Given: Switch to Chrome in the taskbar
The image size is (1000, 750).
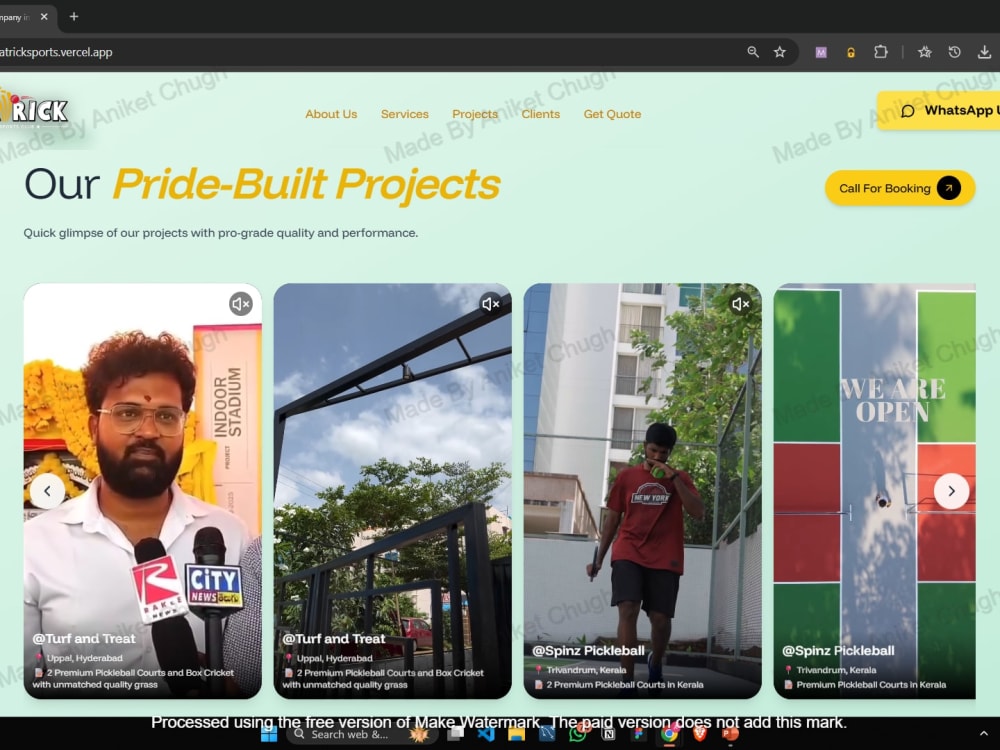Looking at the screenshot, I should 669,734.
